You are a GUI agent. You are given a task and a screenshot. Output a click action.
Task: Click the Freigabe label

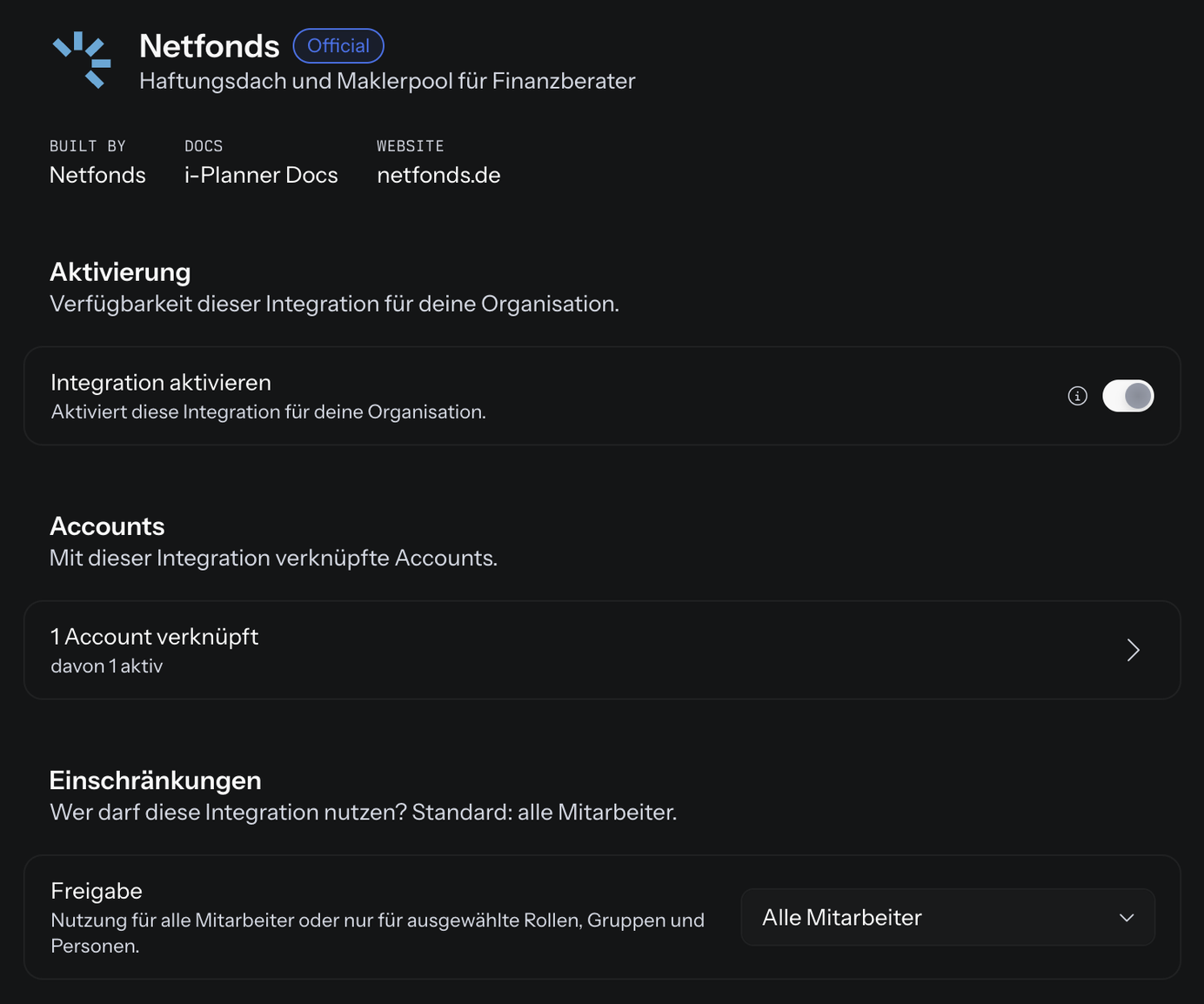click(x=97, y=891)
